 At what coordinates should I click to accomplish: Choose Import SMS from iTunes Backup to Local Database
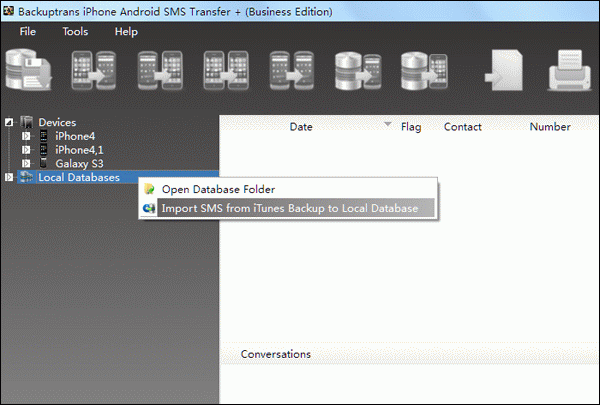288,208
